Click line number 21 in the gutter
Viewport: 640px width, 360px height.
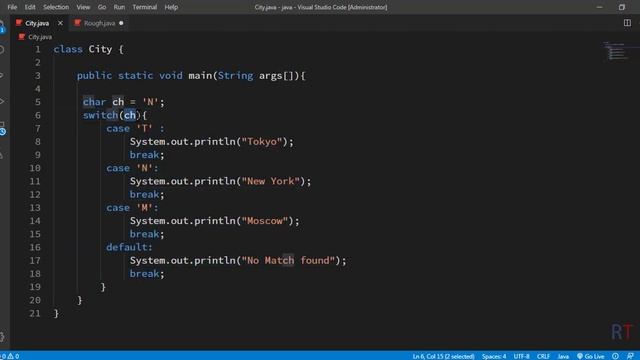pos(35,313)
